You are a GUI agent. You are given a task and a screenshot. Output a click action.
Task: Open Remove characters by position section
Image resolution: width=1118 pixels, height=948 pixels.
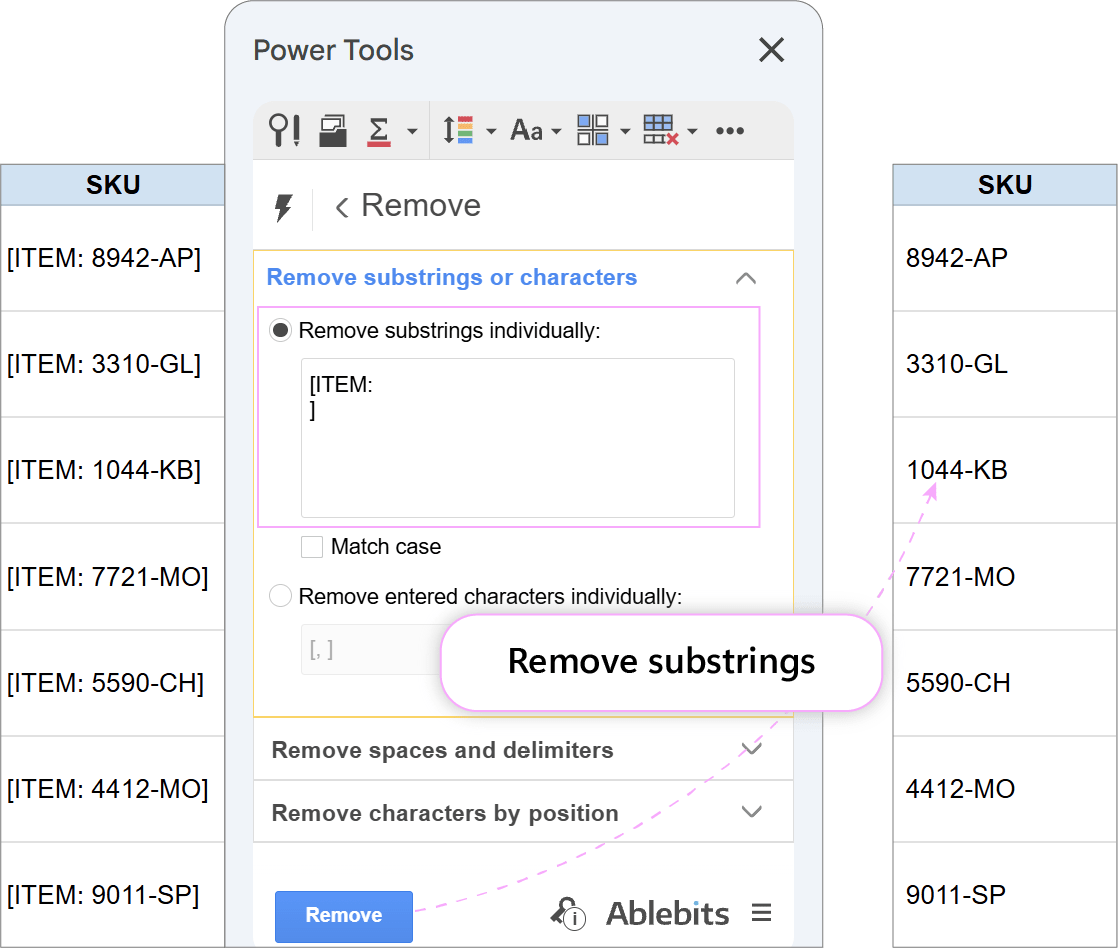523,813
